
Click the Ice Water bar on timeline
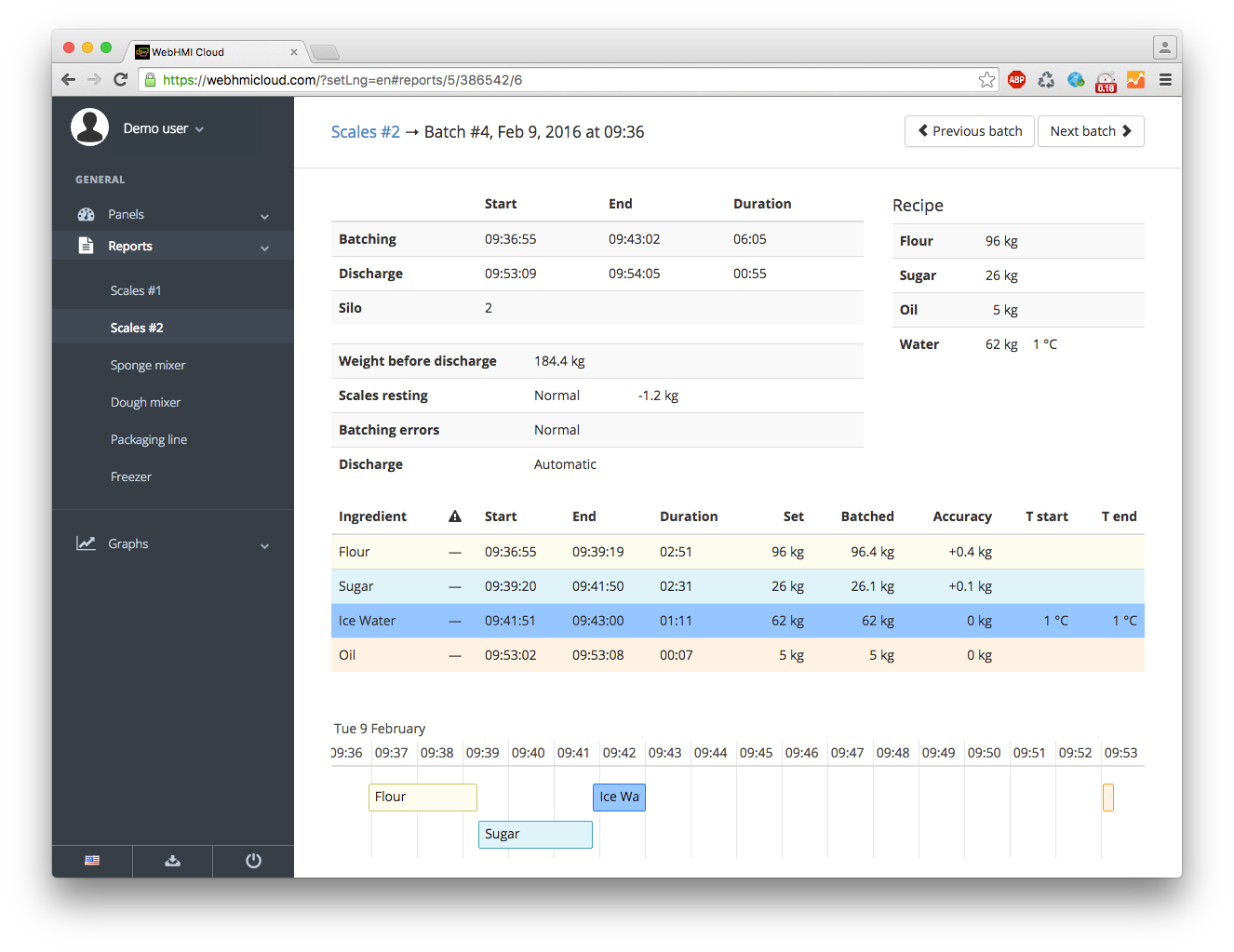tap(619, 797)
